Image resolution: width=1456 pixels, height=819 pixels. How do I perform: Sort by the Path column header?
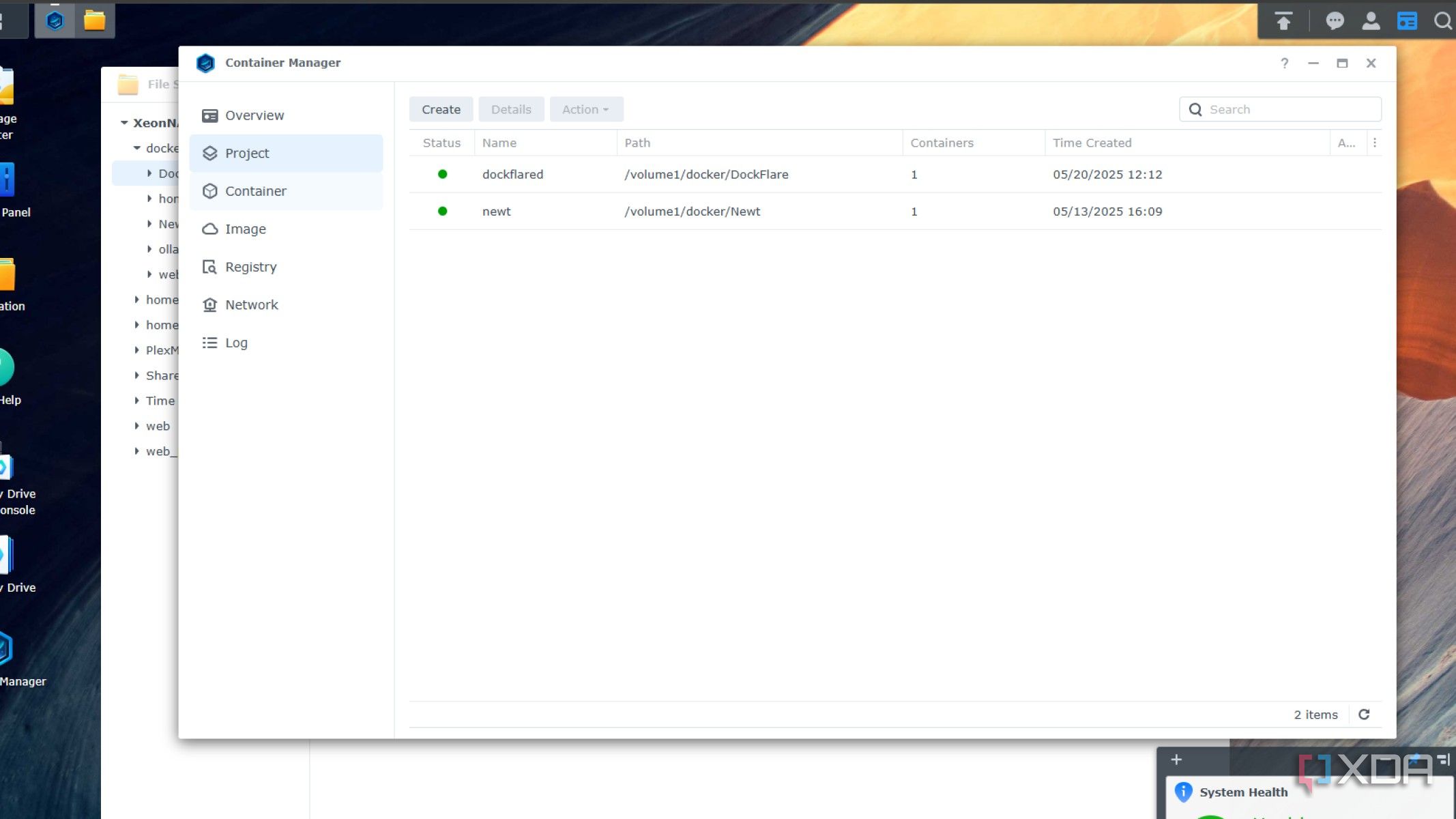coord(759,143)
